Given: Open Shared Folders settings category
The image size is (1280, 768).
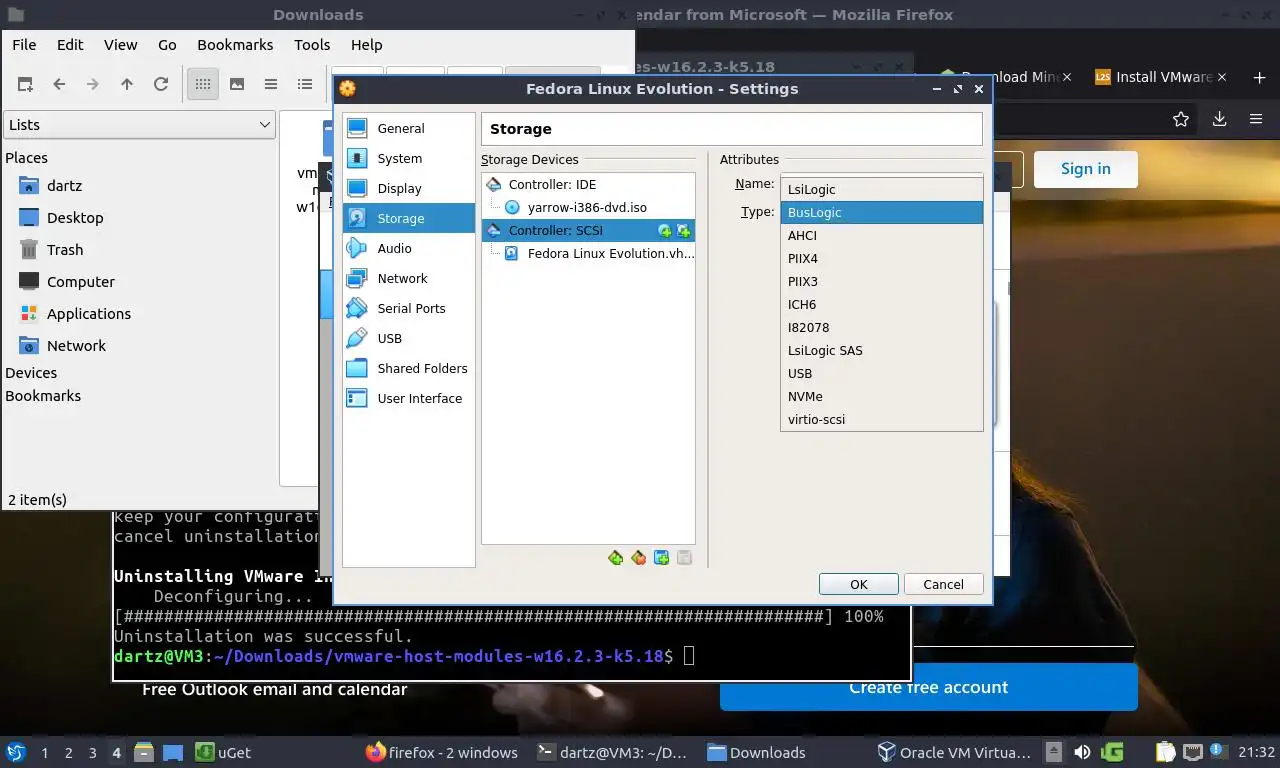Looking at the screenshot, I should point(409,368).
